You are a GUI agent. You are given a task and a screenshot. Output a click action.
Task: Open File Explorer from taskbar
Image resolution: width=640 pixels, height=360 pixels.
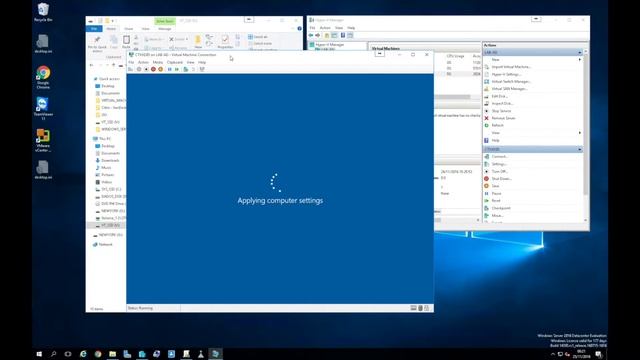[x=113, y=354]
